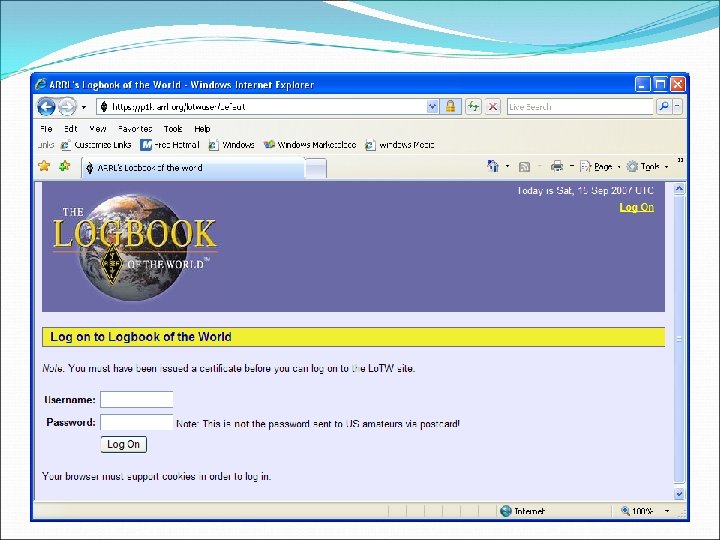Select the ARRL's Logbook of the World tab
The height and width of the screenshot is (540, 720).
pos(193,168)
